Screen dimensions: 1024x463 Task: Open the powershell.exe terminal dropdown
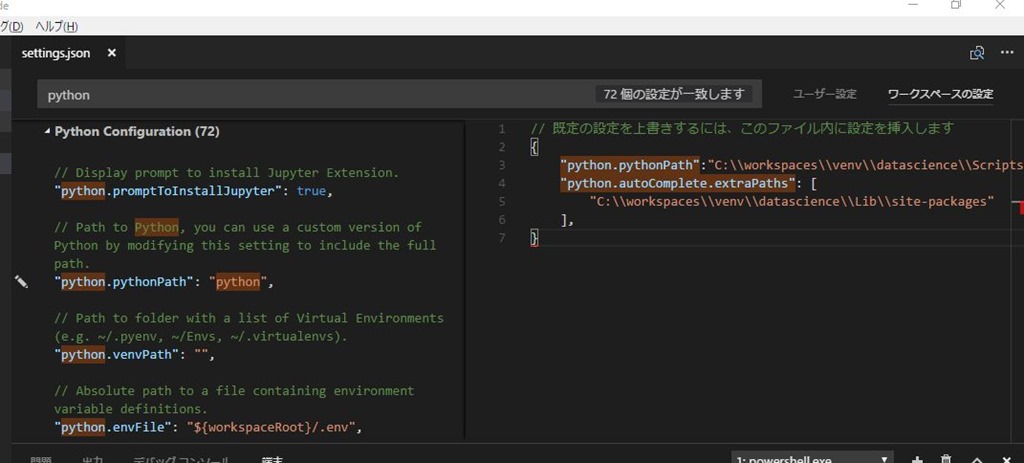pyautogui.click(x=812, y=458)
